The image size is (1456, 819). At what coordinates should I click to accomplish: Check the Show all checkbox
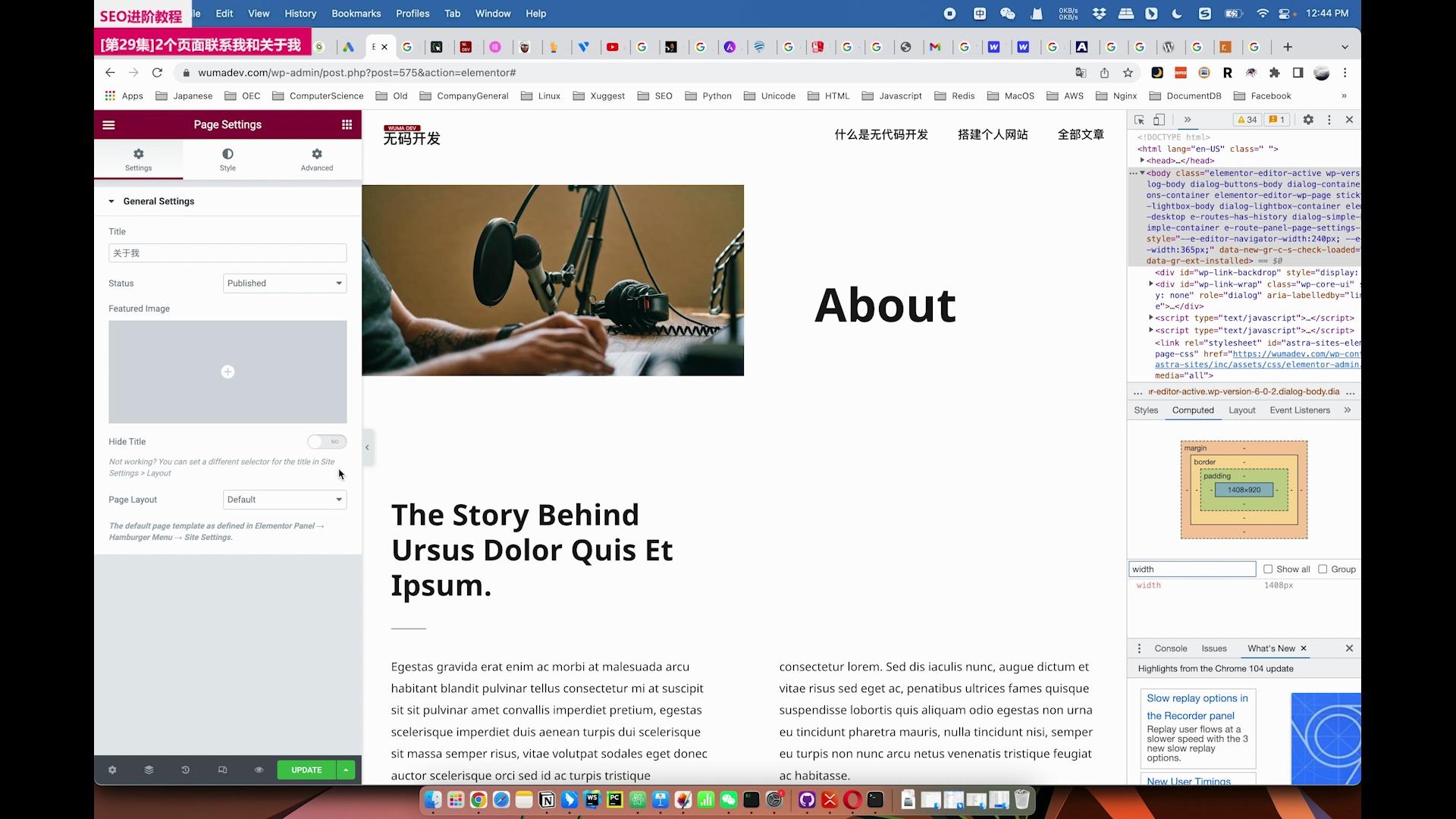point(1268,570)
